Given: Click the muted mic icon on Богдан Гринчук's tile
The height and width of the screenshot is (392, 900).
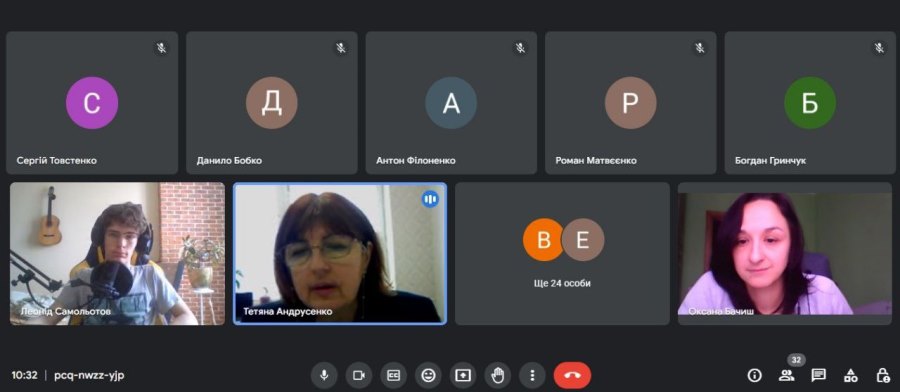Looking at the screenshot, I should (879, 48).
